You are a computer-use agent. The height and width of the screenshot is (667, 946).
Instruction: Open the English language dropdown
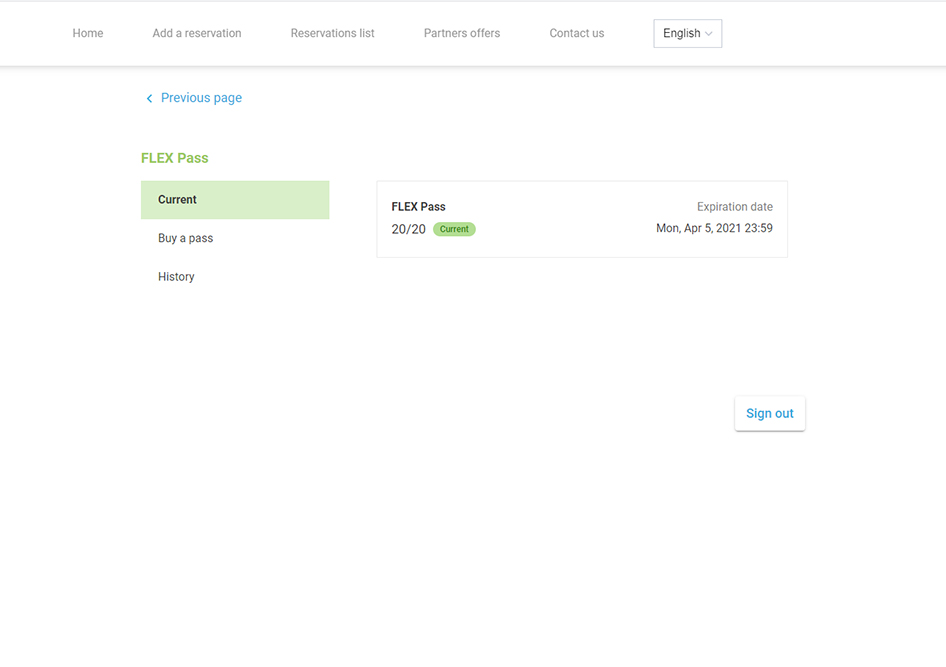pyautogui.click(x=687, y=33)
